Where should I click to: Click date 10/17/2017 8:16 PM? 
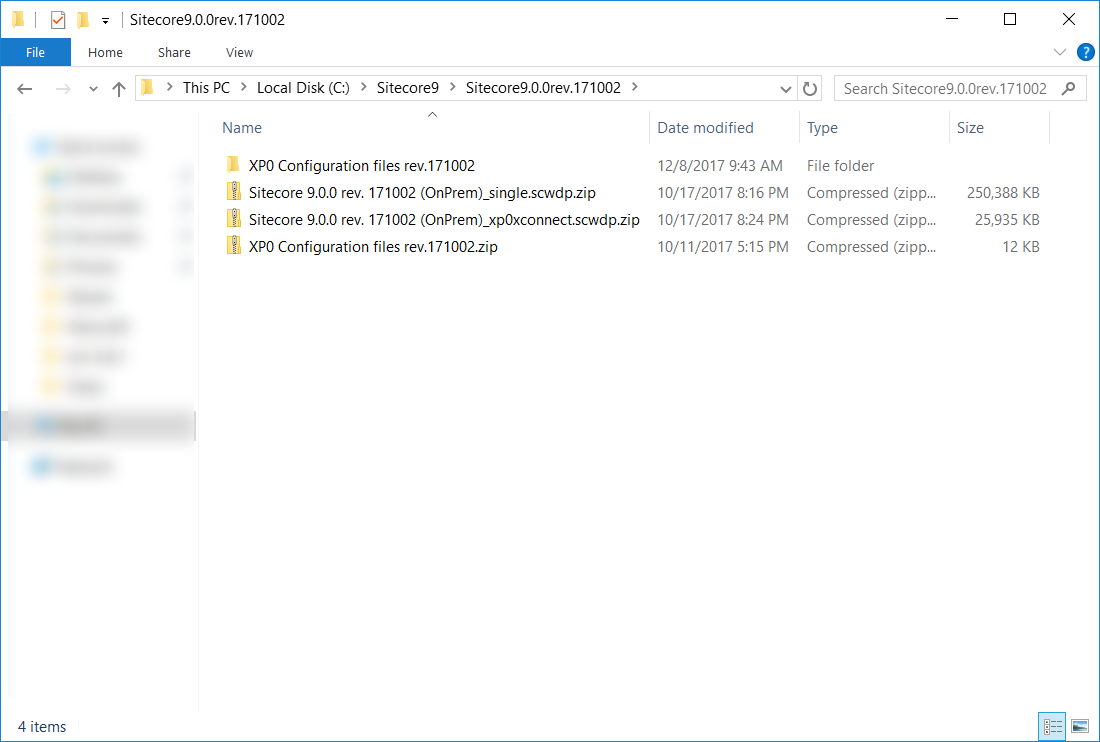point(723,193)
